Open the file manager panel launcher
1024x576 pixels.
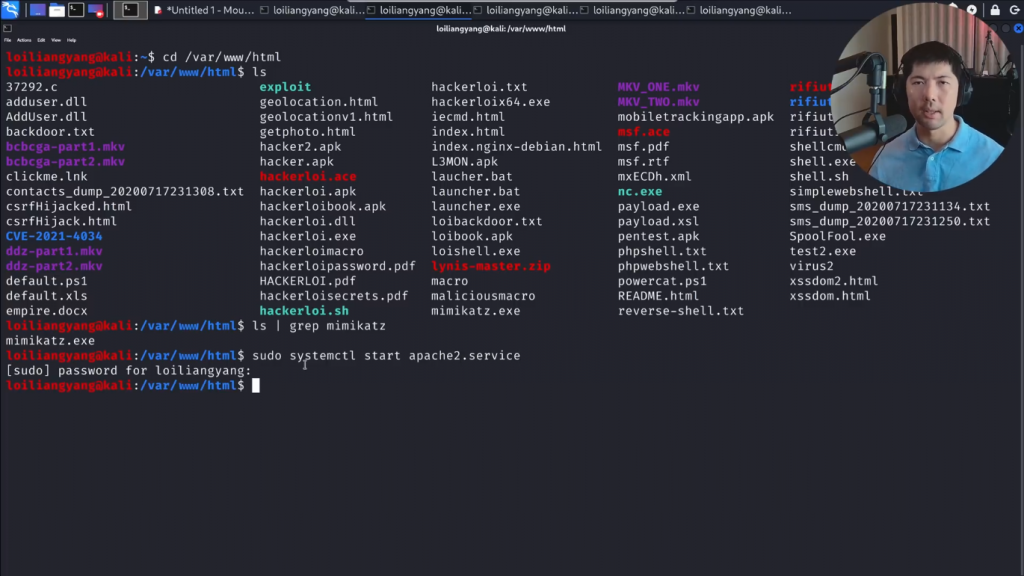point(57,10)
